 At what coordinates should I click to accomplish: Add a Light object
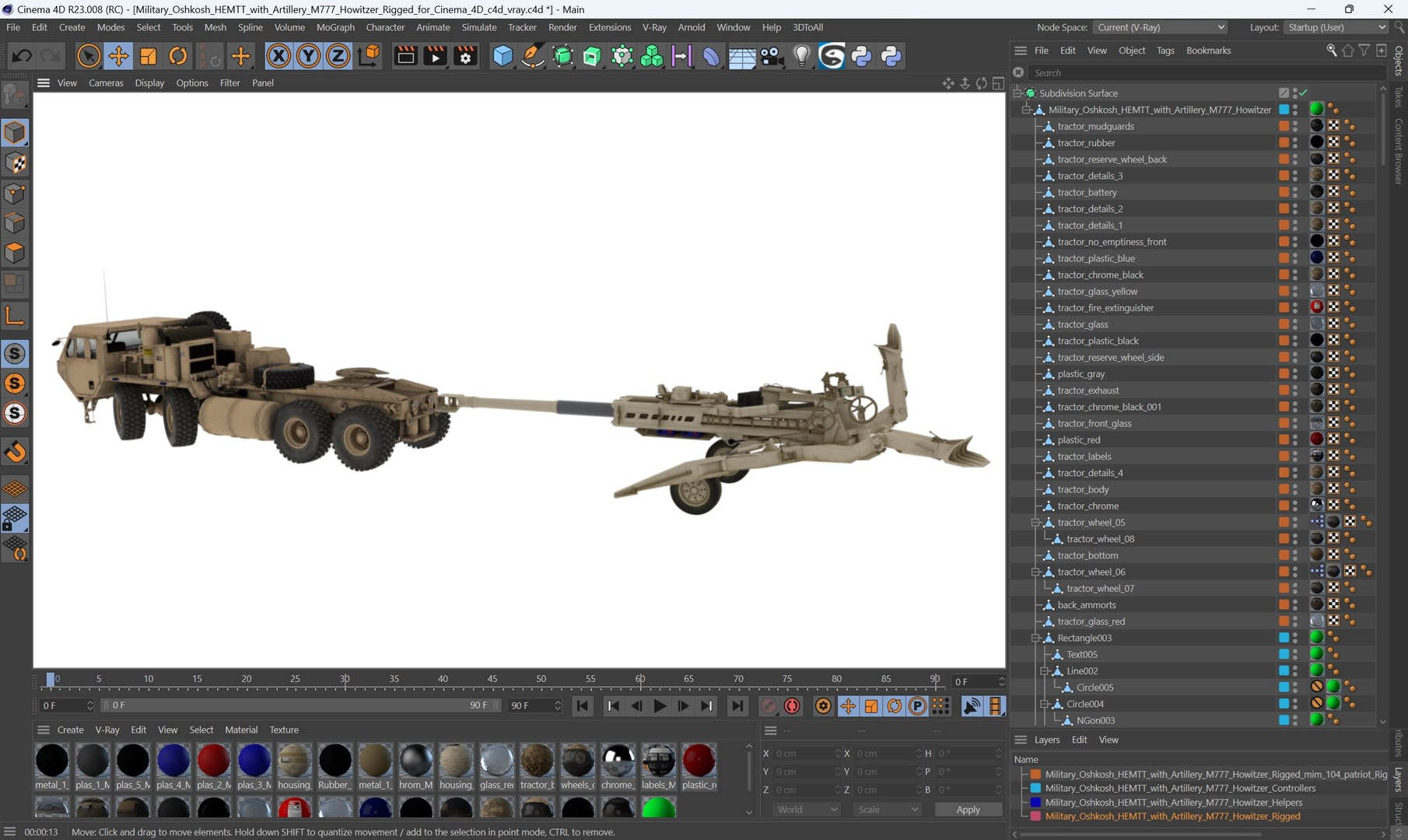[801, 56]
